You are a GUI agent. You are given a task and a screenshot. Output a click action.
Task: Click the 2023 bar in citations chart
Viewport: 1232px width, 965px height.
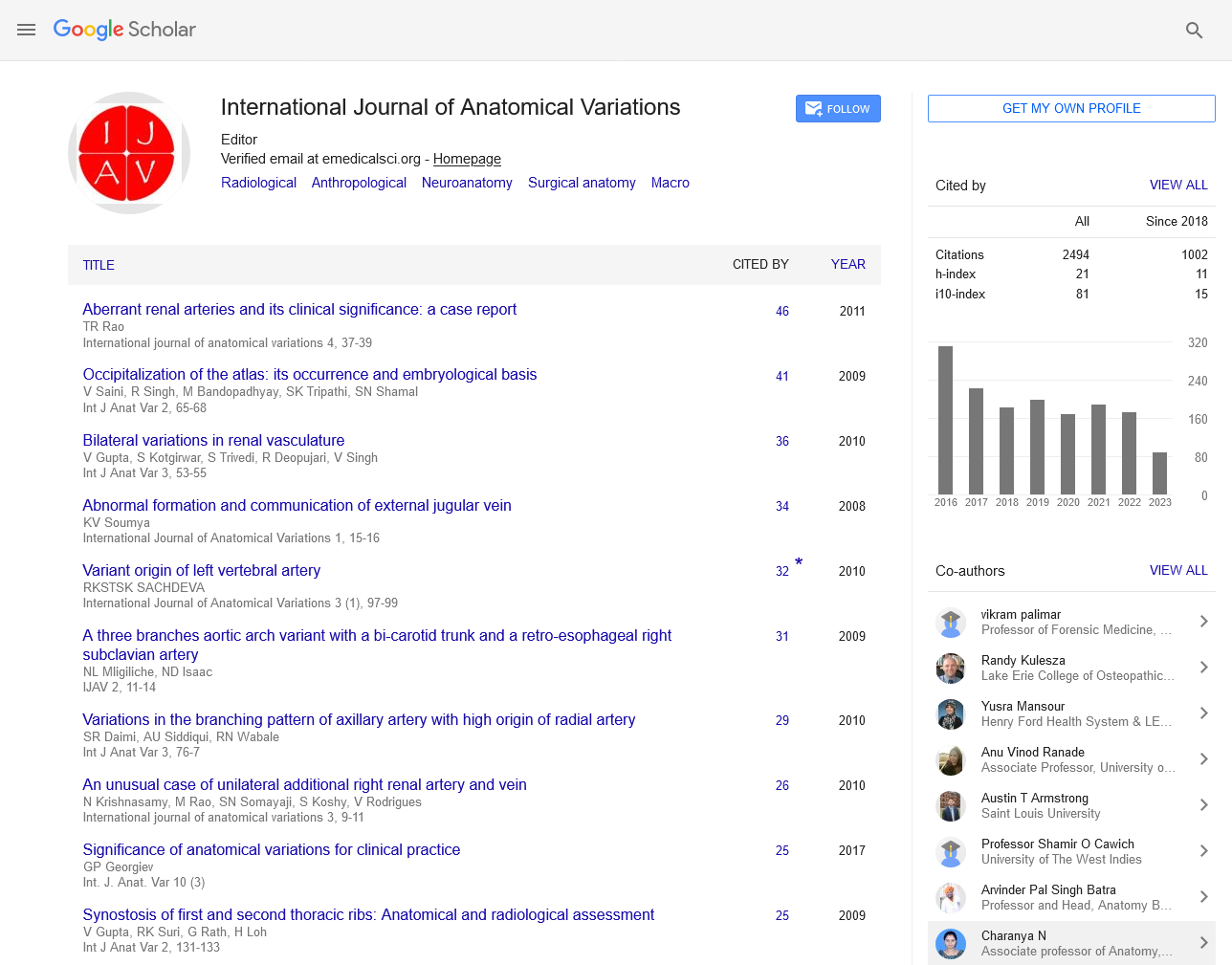(x=1160, y=473)
